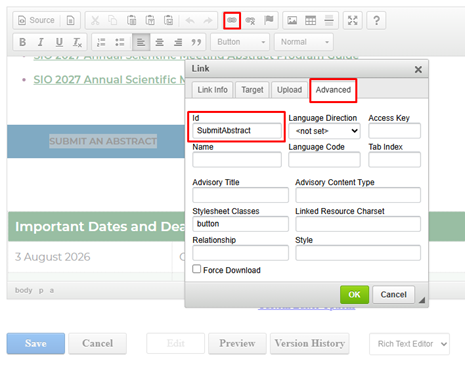Insert a bulleted list
The height and width of the screenshot is (365, 465).
click(120, 42)
